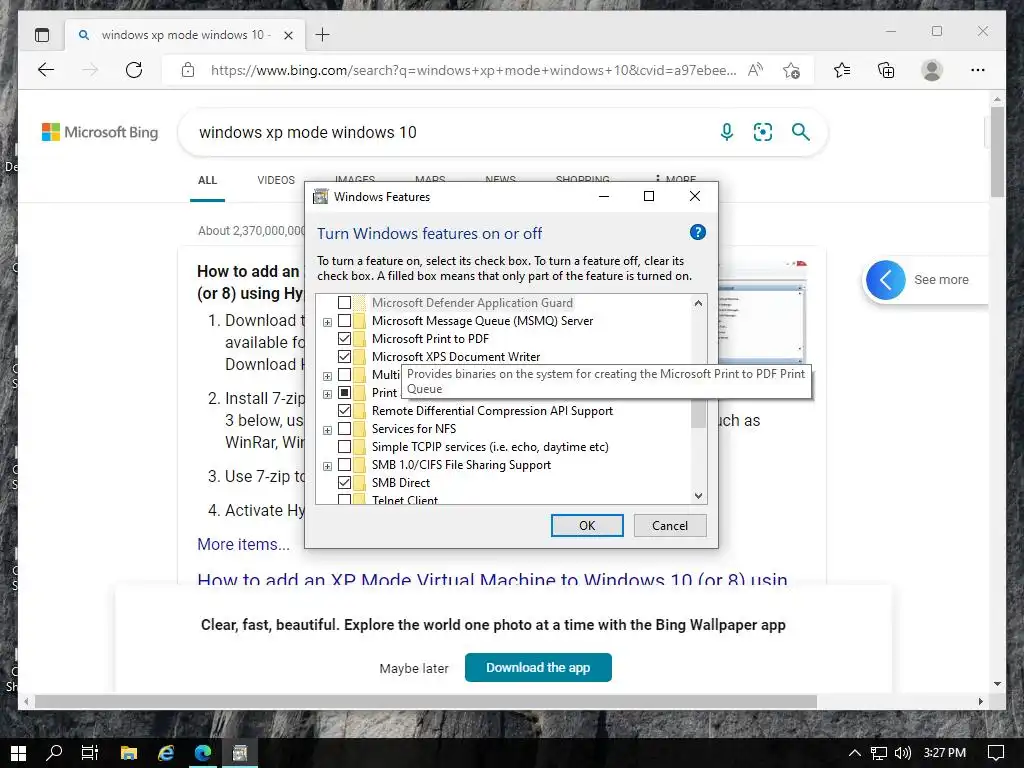Click the Bing search text field

pyautogui.click(x=451, y=133)
